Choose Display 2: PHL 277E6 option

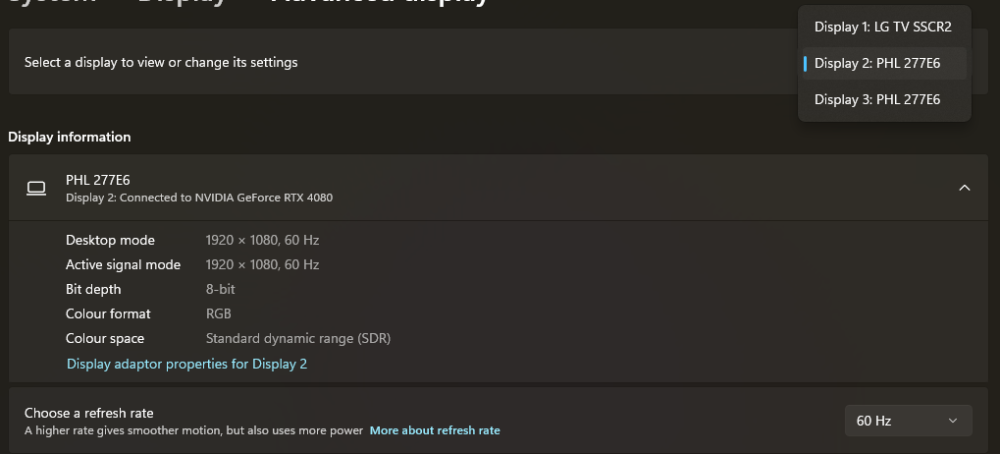click(877, 63)
